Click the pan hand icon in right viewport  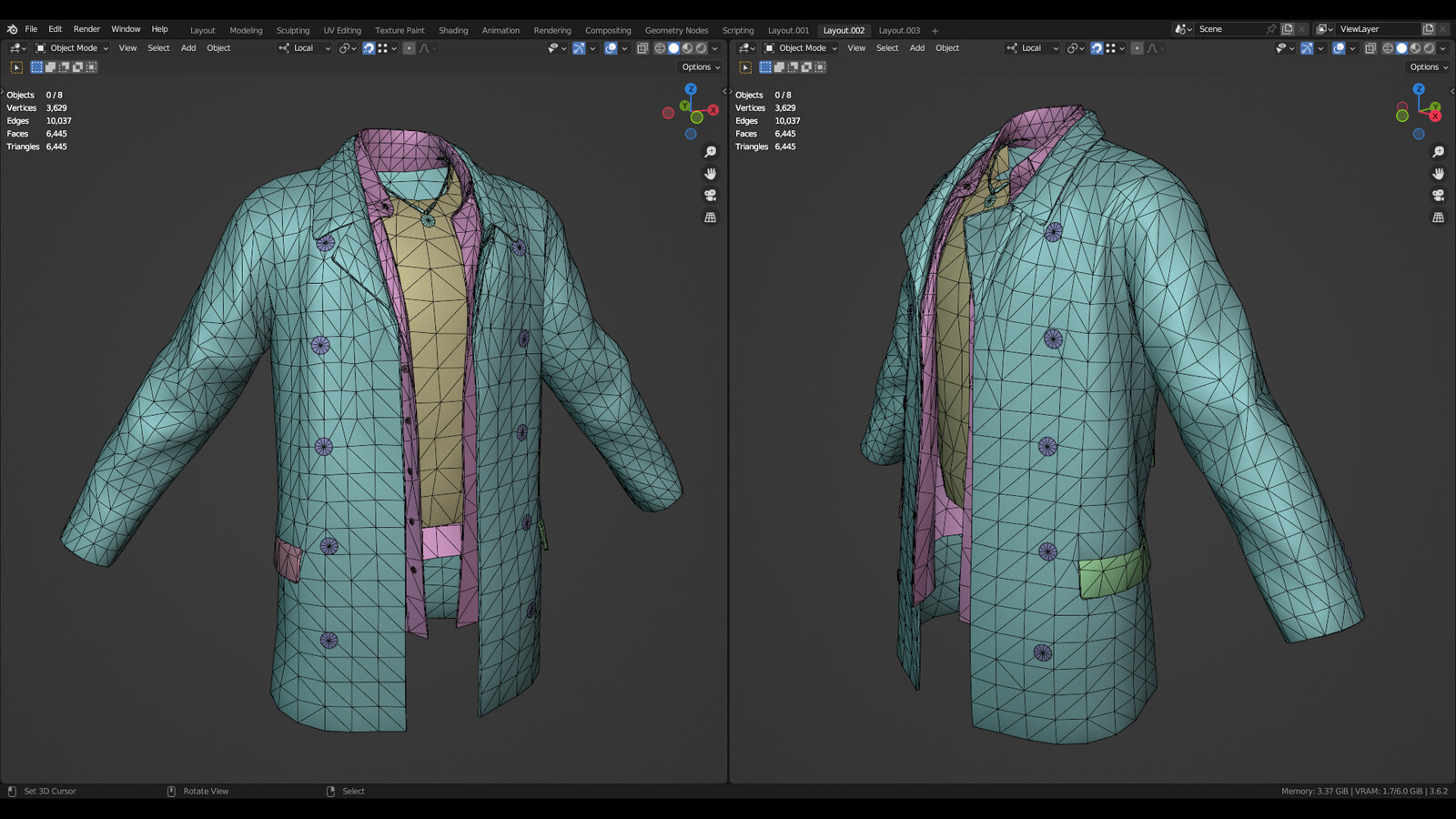pyautogui.click(x=1438, y=174)
